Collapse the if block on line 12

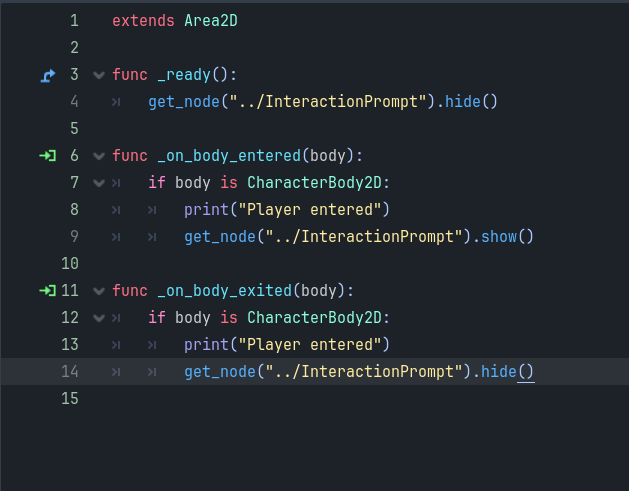98,318
